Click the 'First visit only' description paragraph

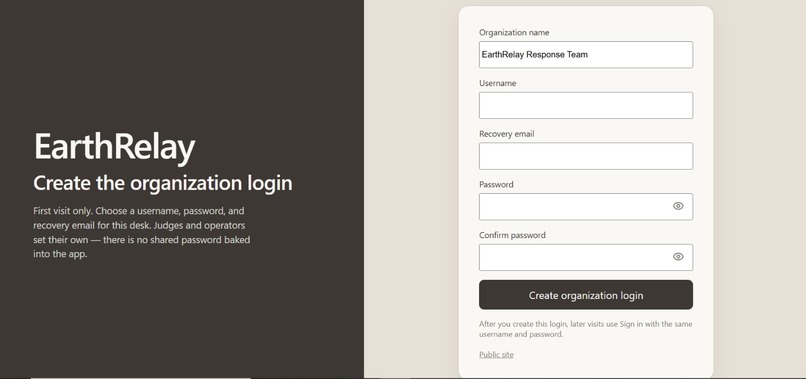(x=141, y=232)
